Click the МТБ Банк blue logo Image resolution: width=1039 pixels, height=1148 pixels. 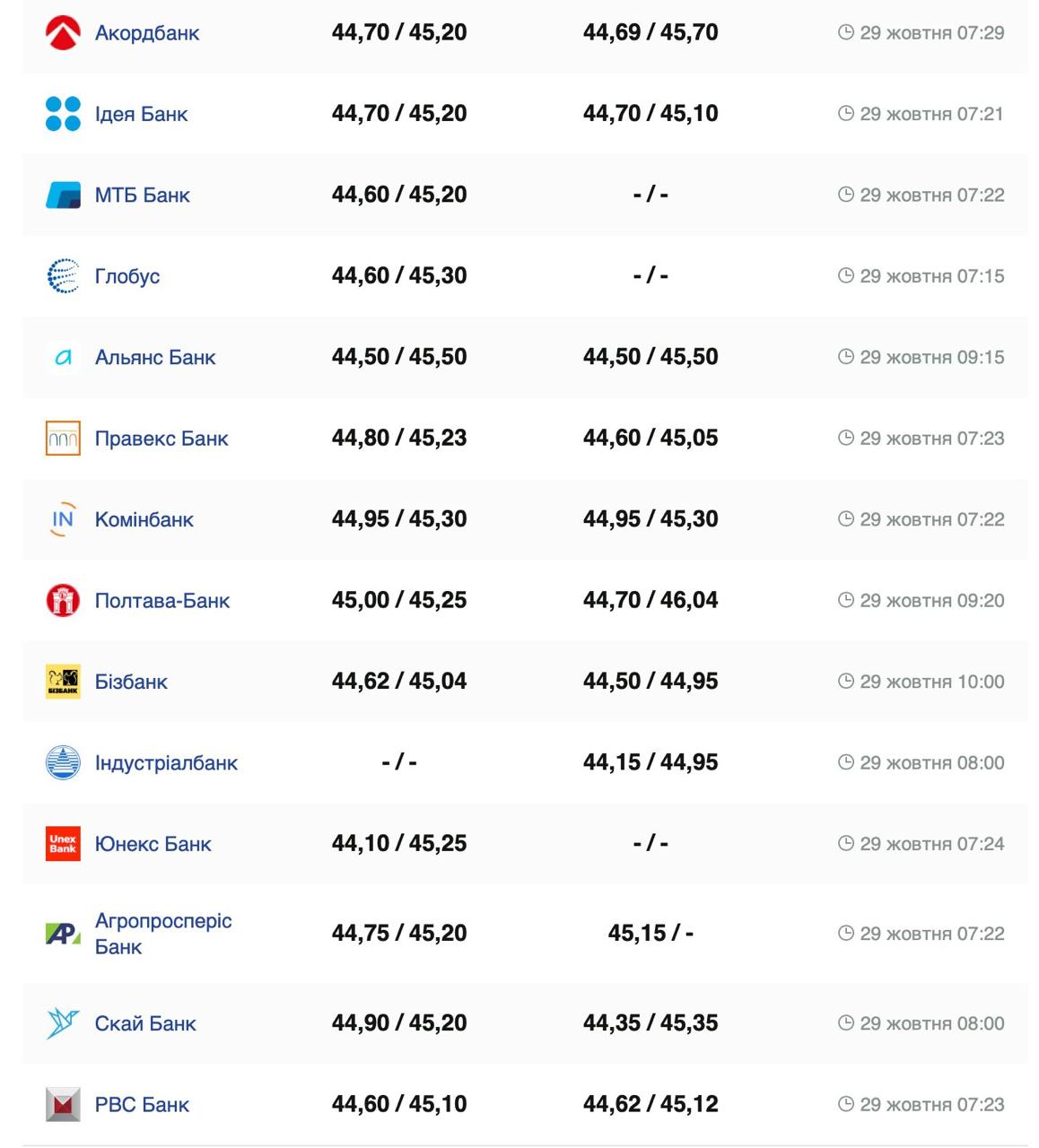click(x=63, y=195)
